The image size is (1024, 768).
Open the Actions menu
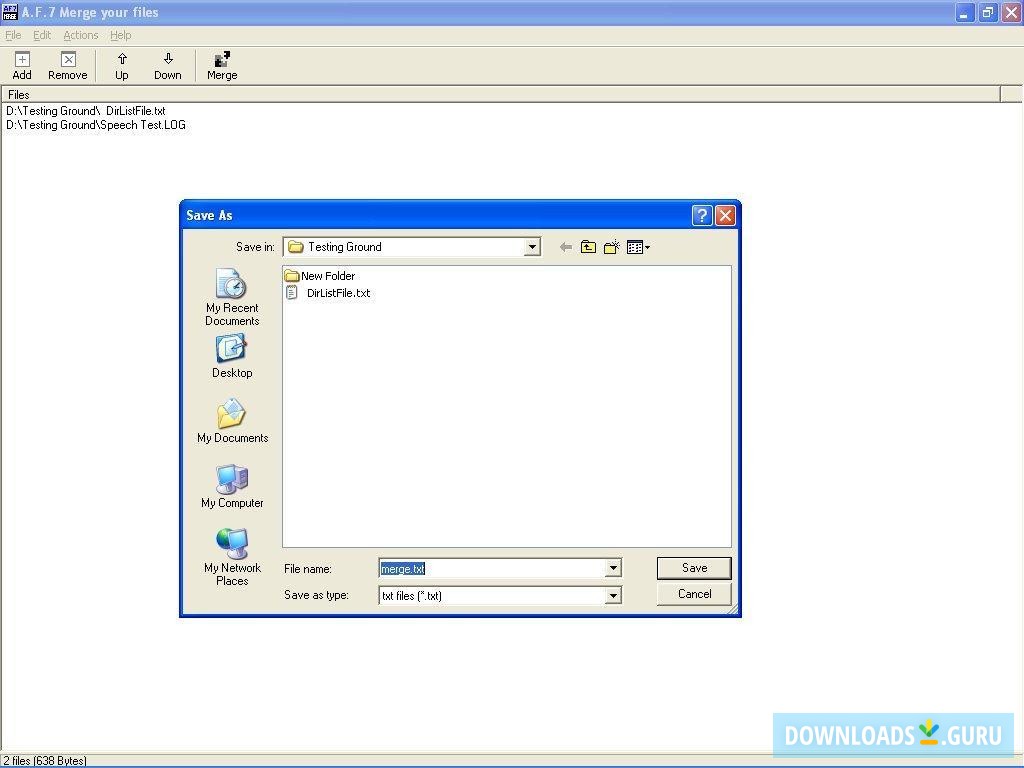pos(80,35)
